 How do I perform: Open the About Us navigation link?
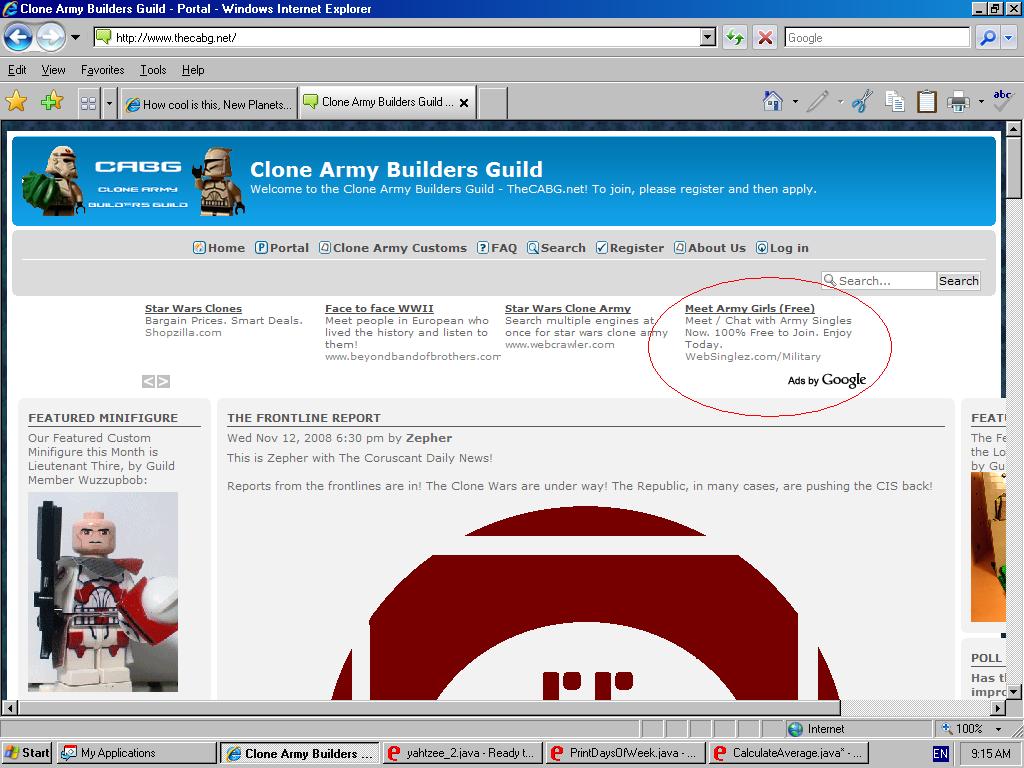[710, 248]
